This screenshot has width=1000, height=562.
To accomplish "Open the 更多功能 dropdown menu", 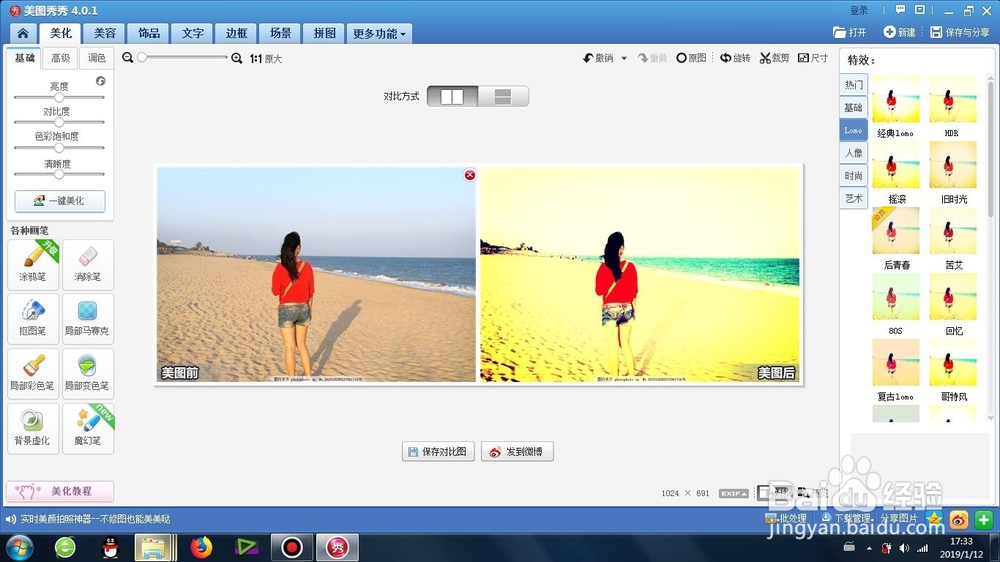I will coord(379,33).
